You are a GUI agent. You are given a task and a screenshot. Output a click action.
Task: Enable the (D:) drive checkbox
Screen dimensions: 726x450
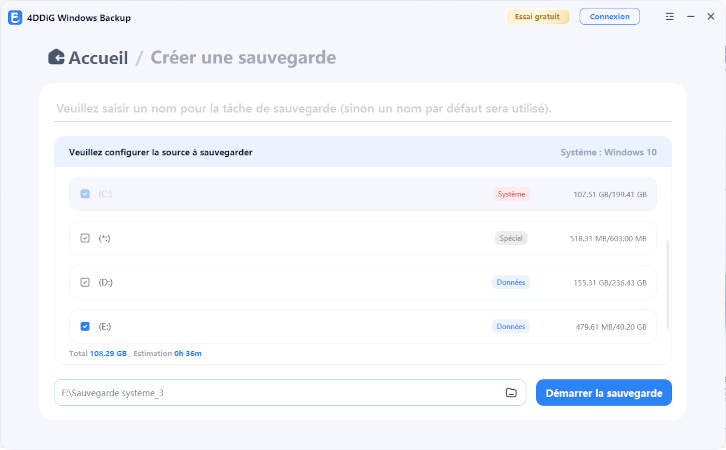(85, 282)
